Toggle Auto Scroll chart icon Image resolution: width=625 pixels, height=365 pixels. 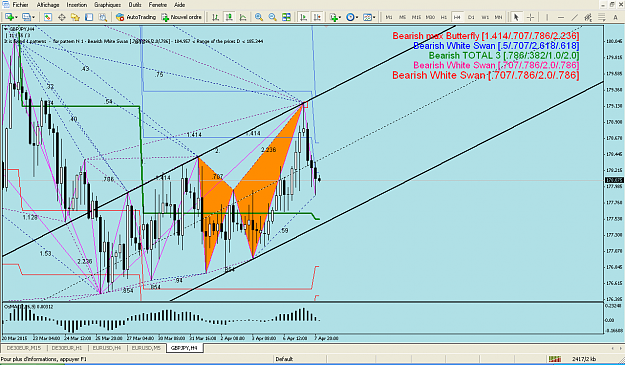304,17
